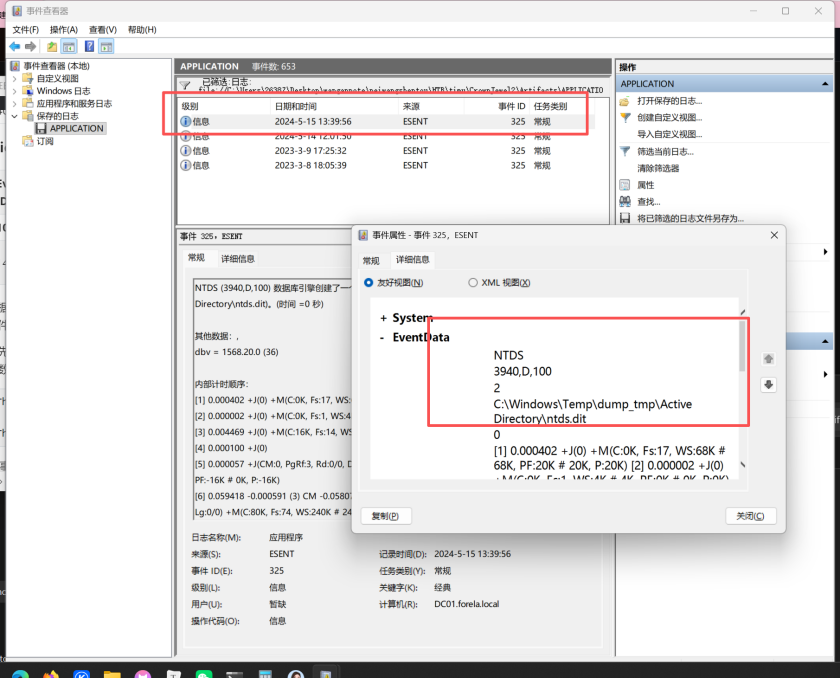Click funnel icon for 筛选当前日志

tap(625, 151)
